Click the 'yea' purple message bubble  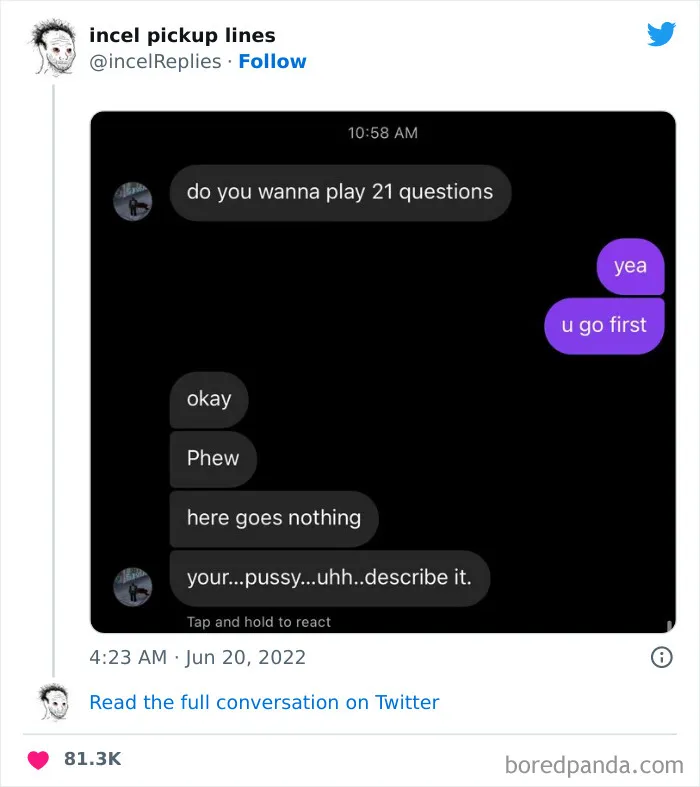coord(630,266)
